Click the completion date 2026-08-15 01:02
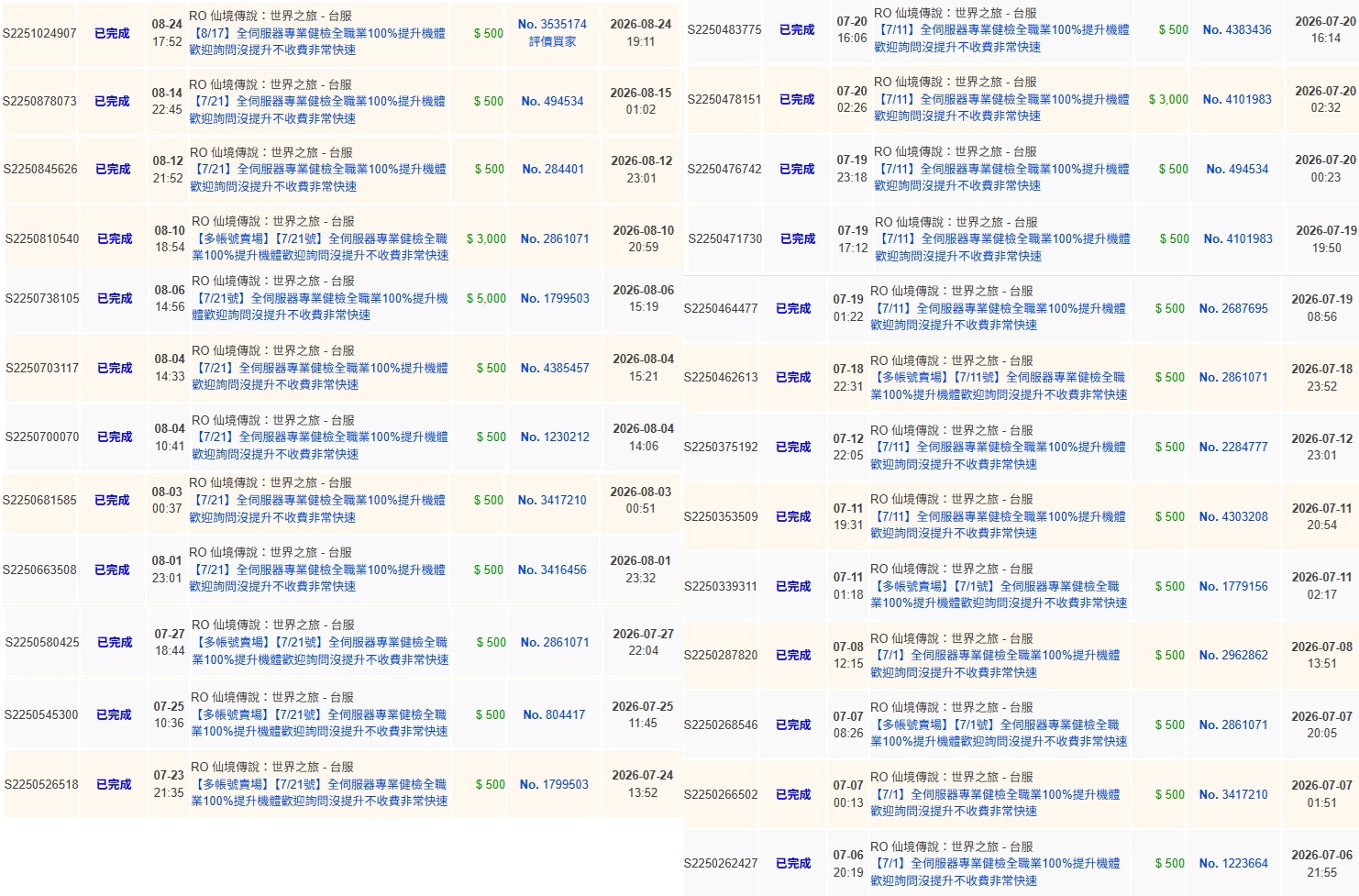 click(x=641, y=102)
